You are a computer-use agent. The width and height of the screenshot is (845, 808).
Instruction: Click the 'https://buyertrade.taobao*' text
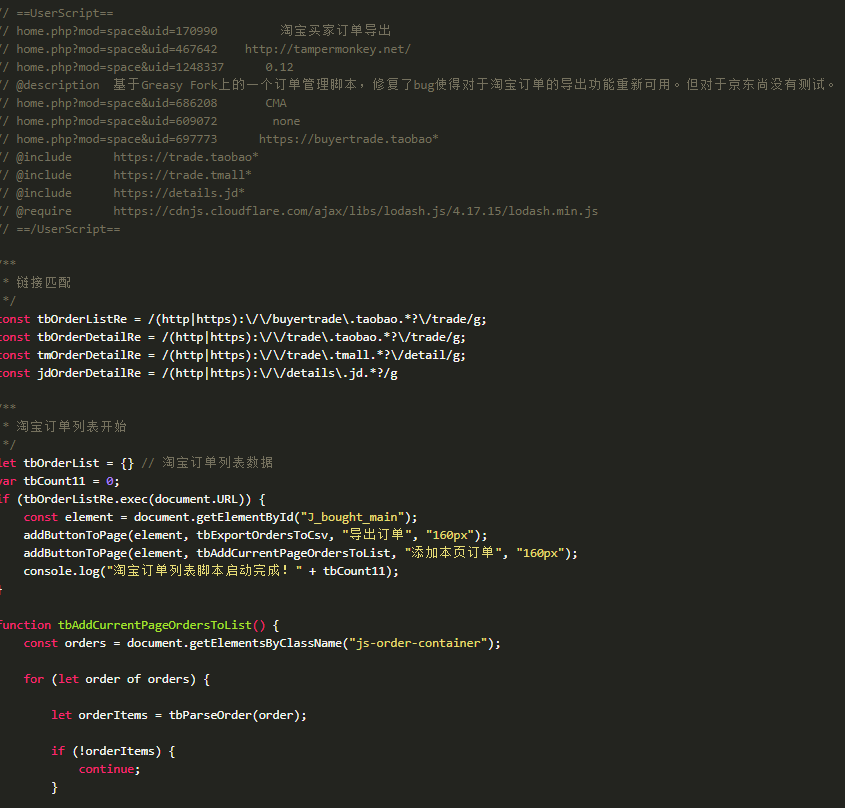click(349, 139)
